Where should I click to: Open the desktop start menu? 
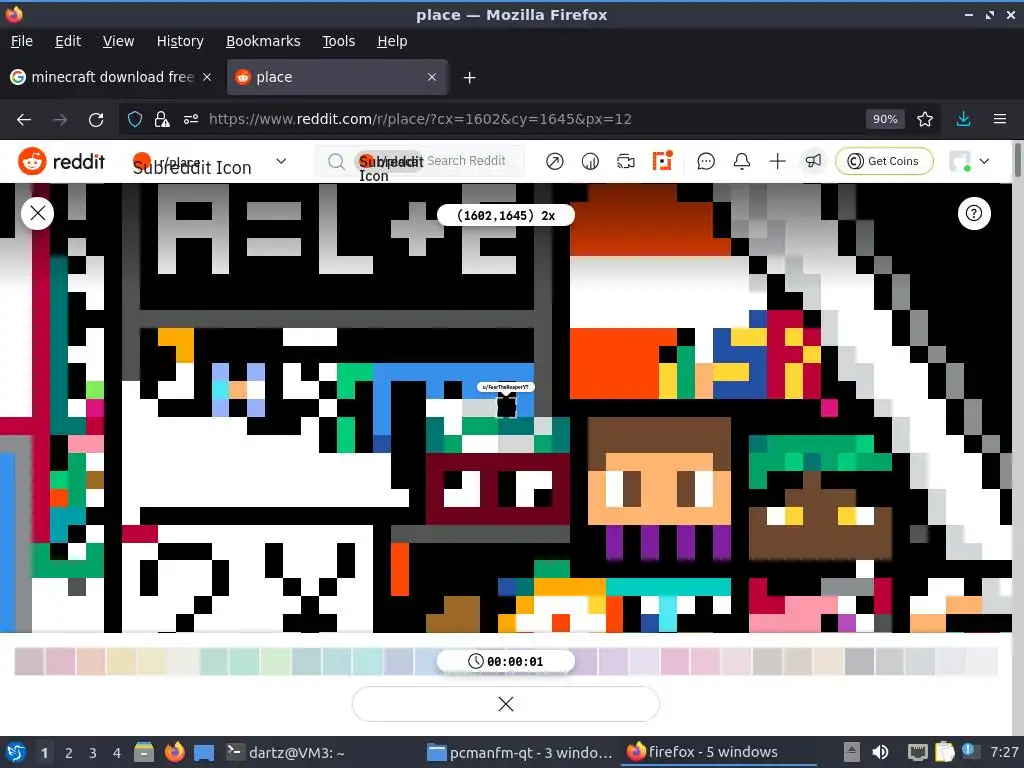click(x=16, y=752)
